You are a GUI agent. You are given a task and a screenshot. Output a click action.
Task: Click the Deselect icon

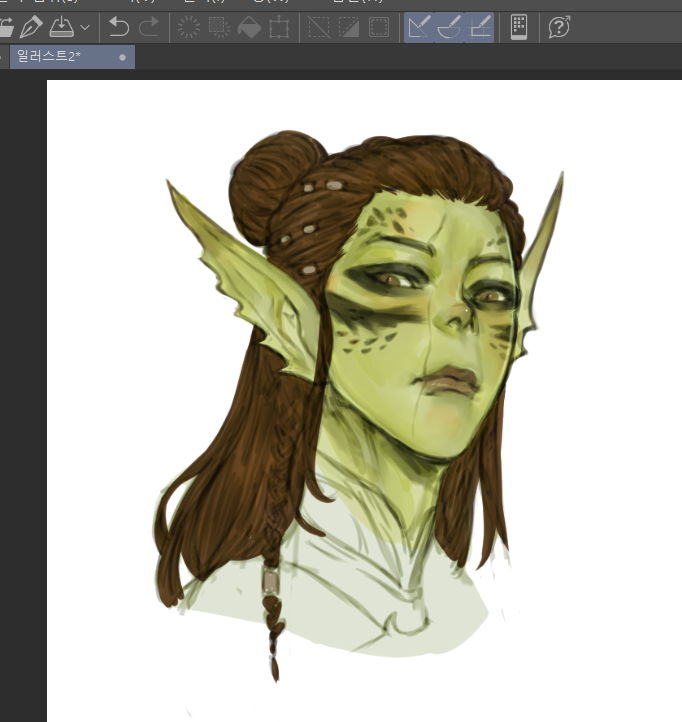(319, 27)
